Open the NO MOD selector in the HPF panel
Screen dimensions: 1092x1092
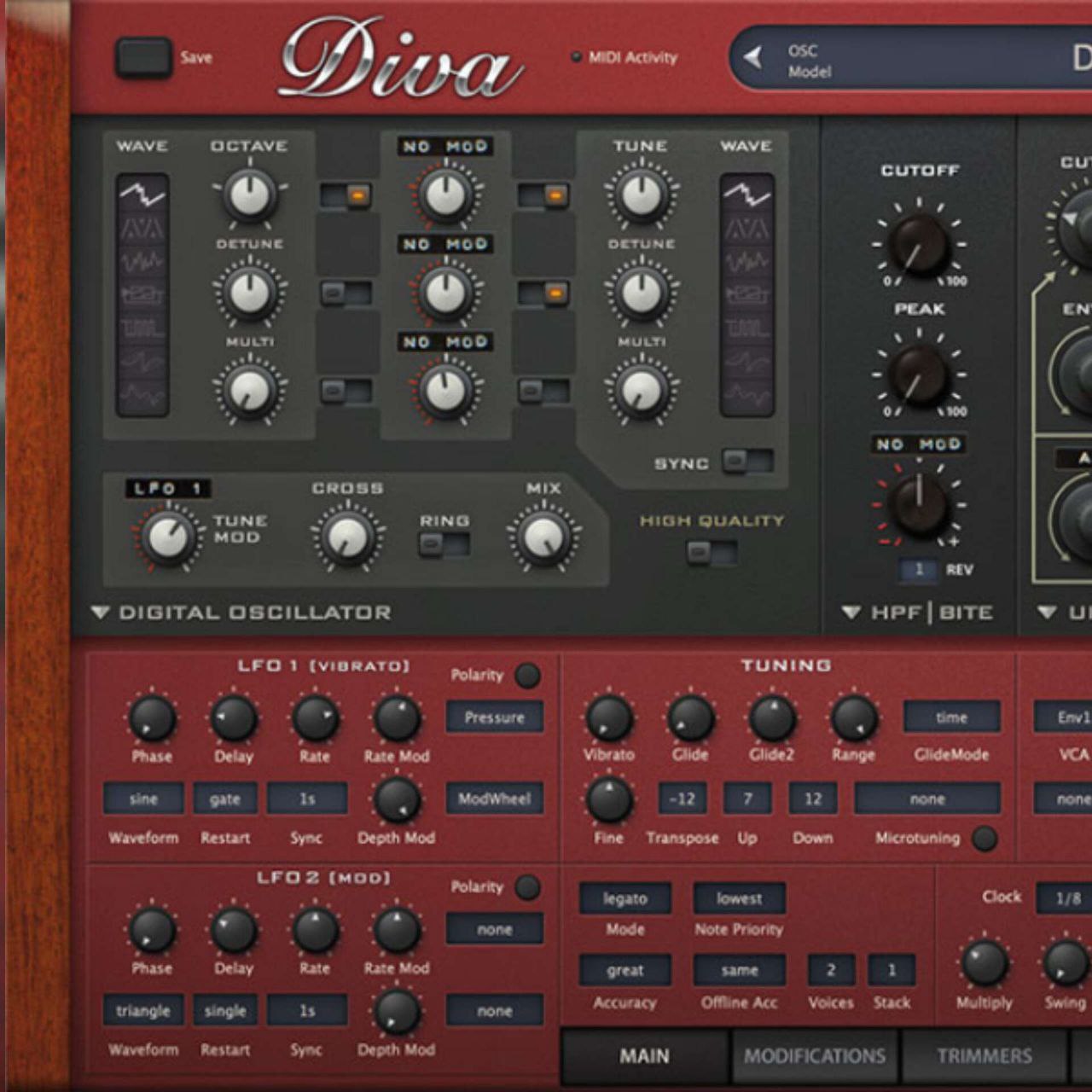click(x=919, y=444)
